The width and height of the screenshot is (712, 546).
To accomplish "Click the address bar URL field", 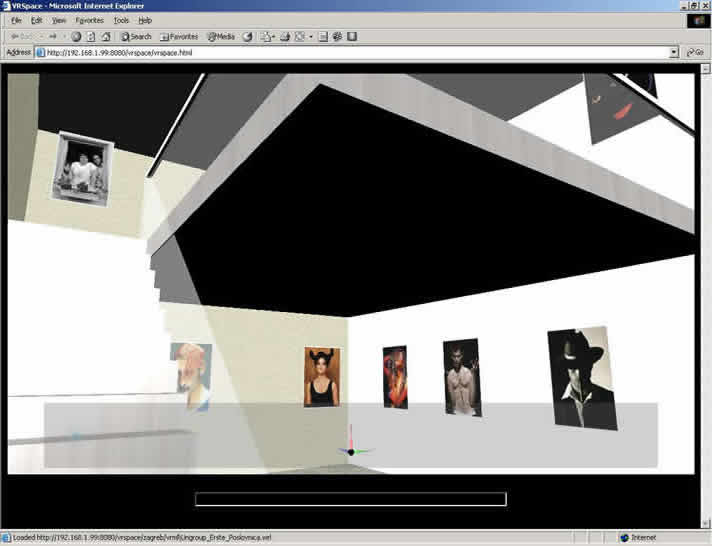I will (x=350, y=52).
